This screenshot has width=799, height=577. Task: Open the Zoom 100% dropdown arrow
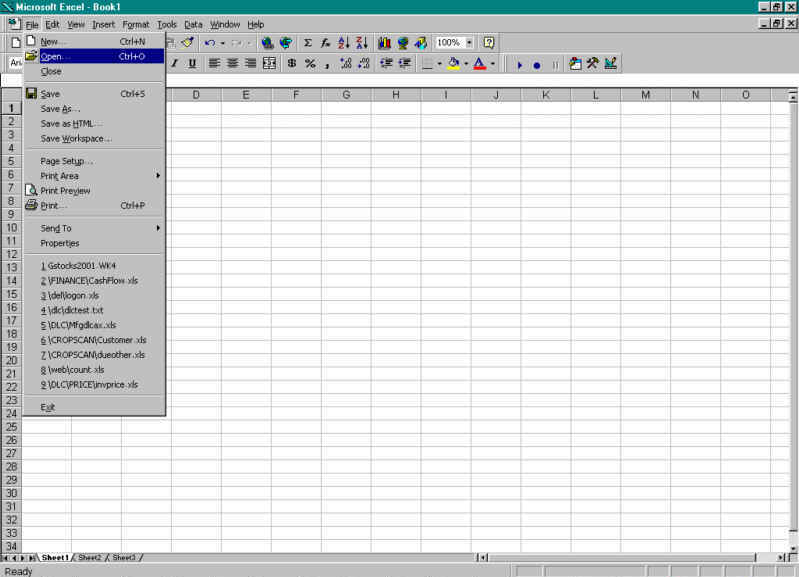coord(469,43)
